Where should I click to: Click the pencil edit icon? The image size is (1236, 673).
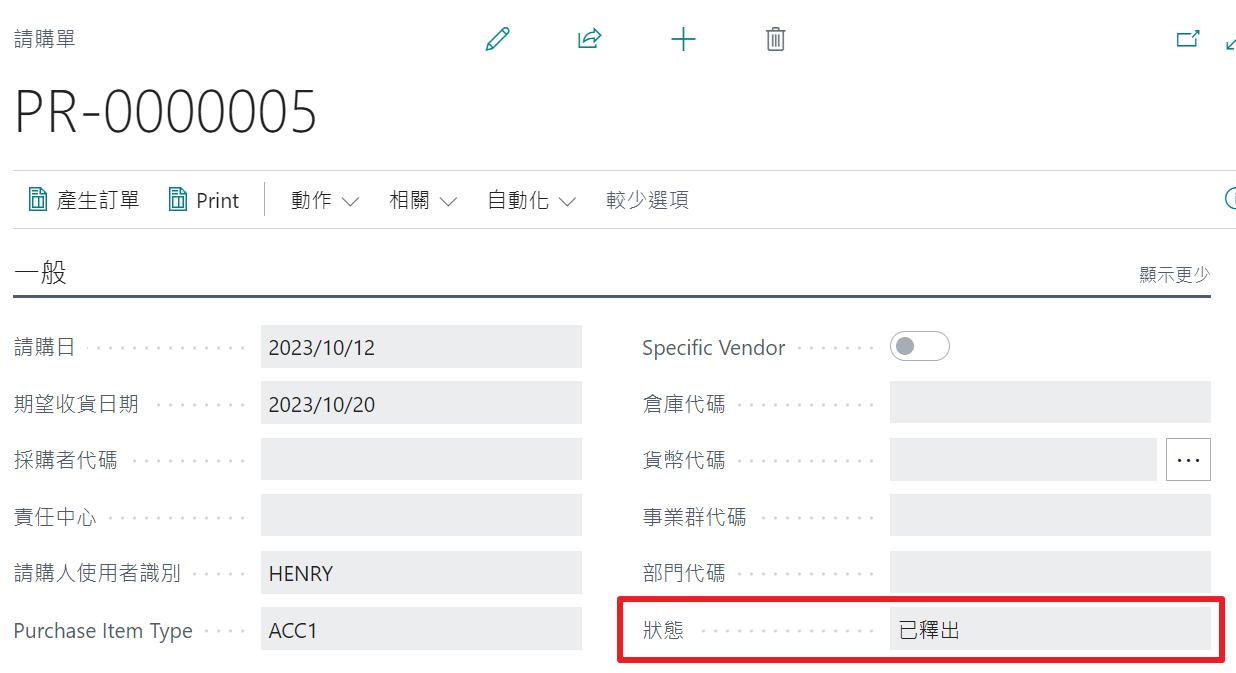(497, 39)
